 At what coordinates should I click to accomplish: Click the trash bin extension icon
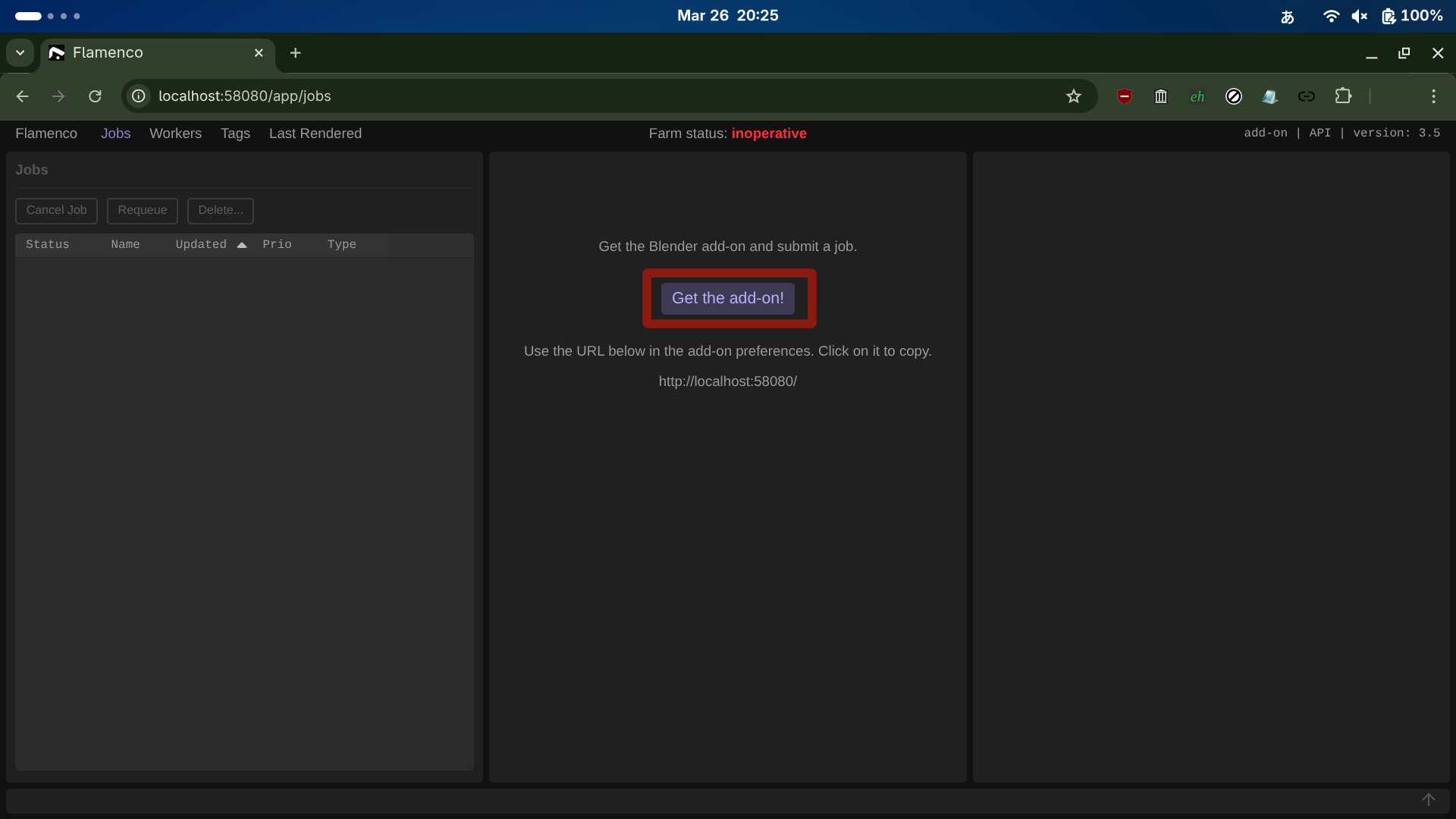(1161, 96)
